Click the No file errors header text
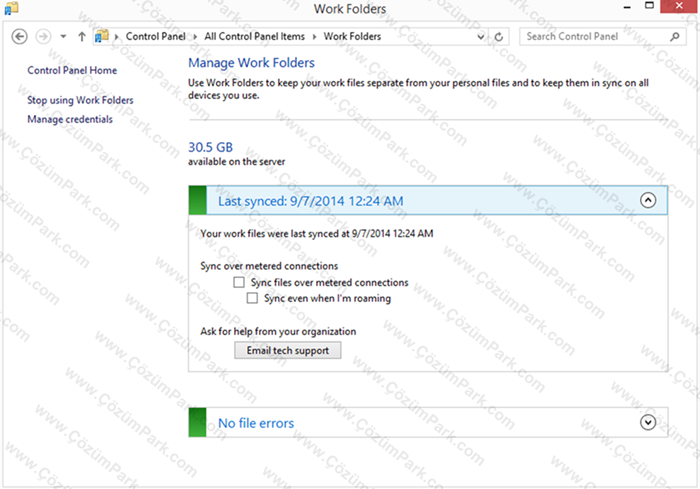 point(256,423)
